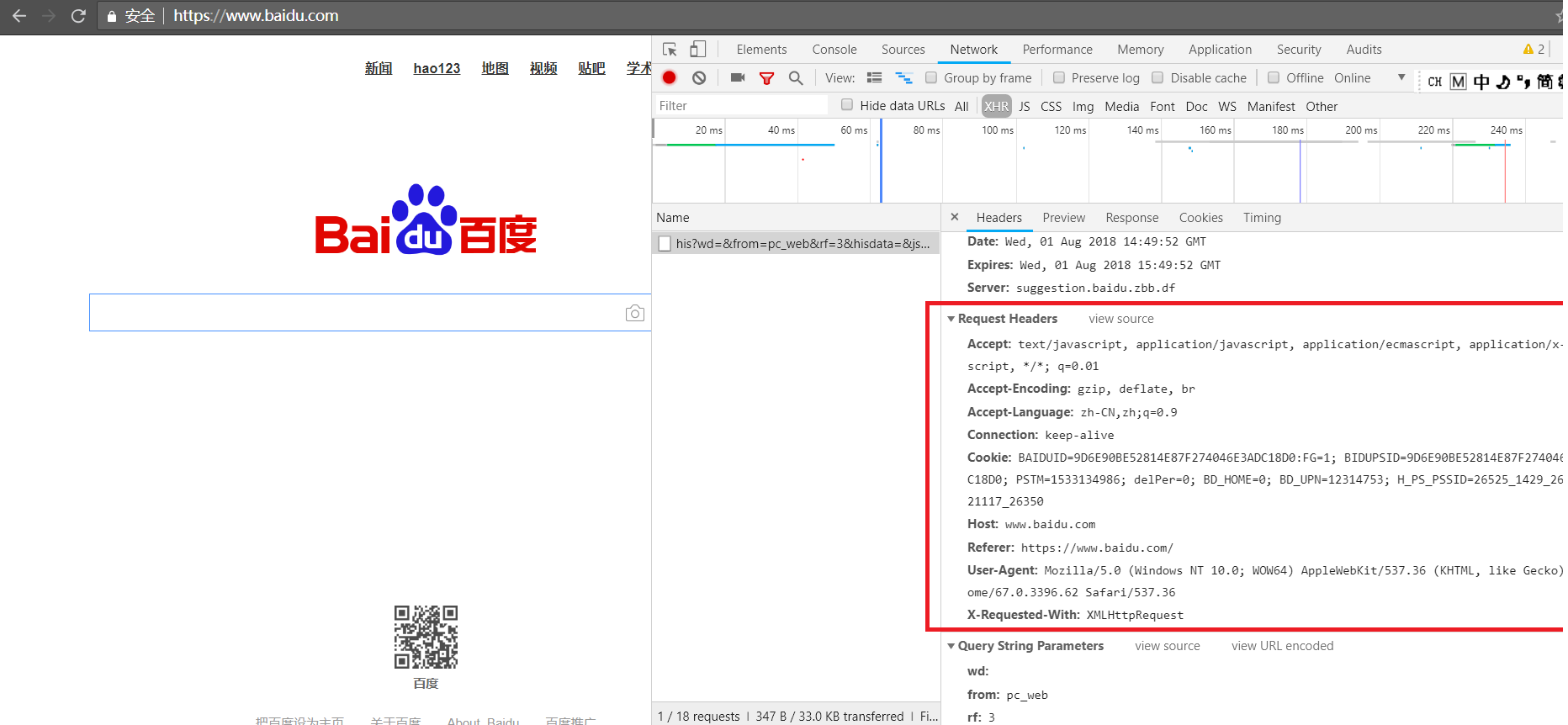
Task: Filter requests by JS type
Action: [1025, 106]
